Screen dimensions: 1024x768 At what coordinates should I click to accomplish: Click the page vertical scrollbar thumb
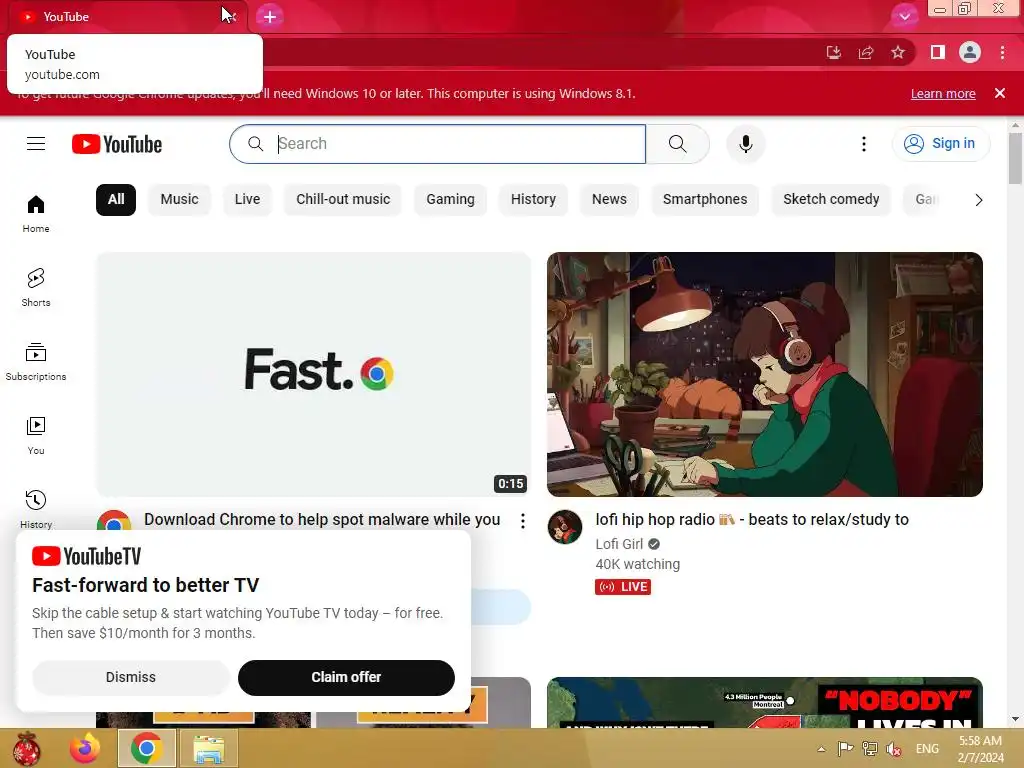click(1015, 159)
